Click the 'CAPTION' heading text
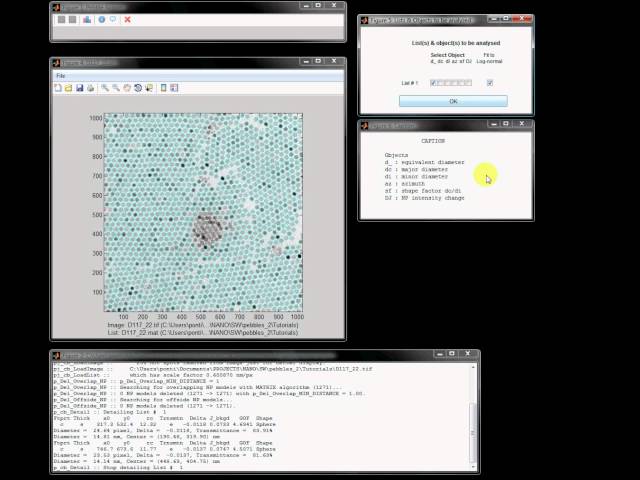This screenshot has width=640, height=480. point(433,141)
